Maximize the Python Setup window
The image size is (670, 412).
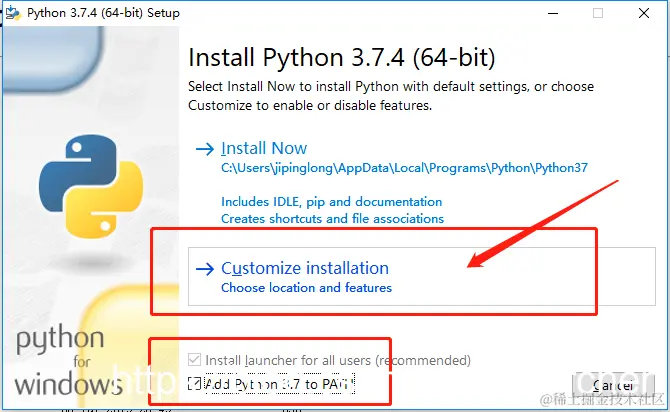point(598,13)
